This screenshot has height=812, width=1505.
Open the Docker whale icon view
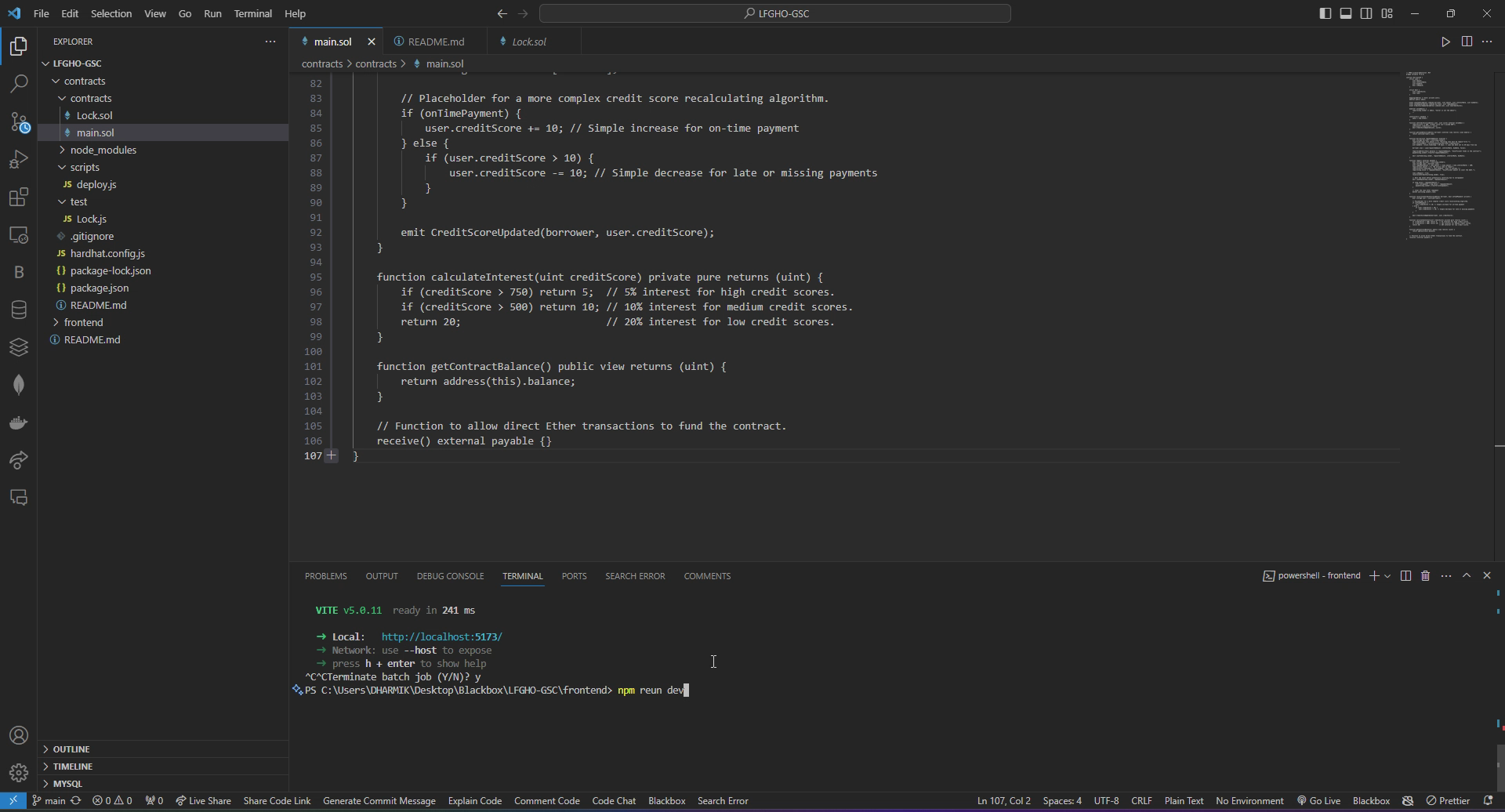point(19,422)
